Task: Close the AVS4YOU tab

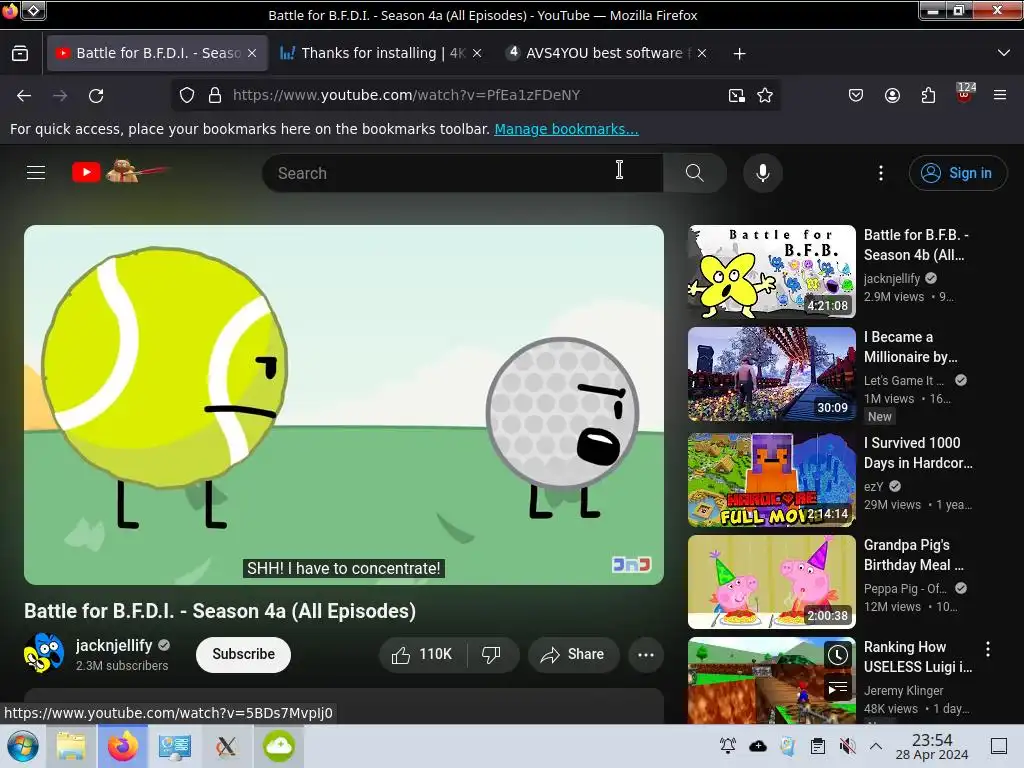Action: [x=701, y=54]
